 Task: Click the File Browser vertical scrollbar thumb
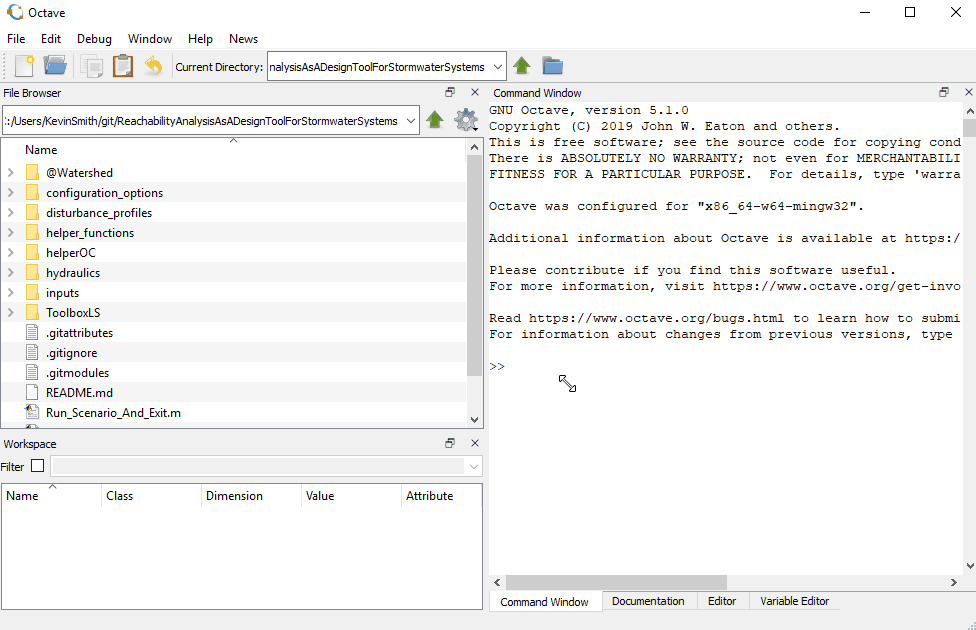click(x=474, y=265)
